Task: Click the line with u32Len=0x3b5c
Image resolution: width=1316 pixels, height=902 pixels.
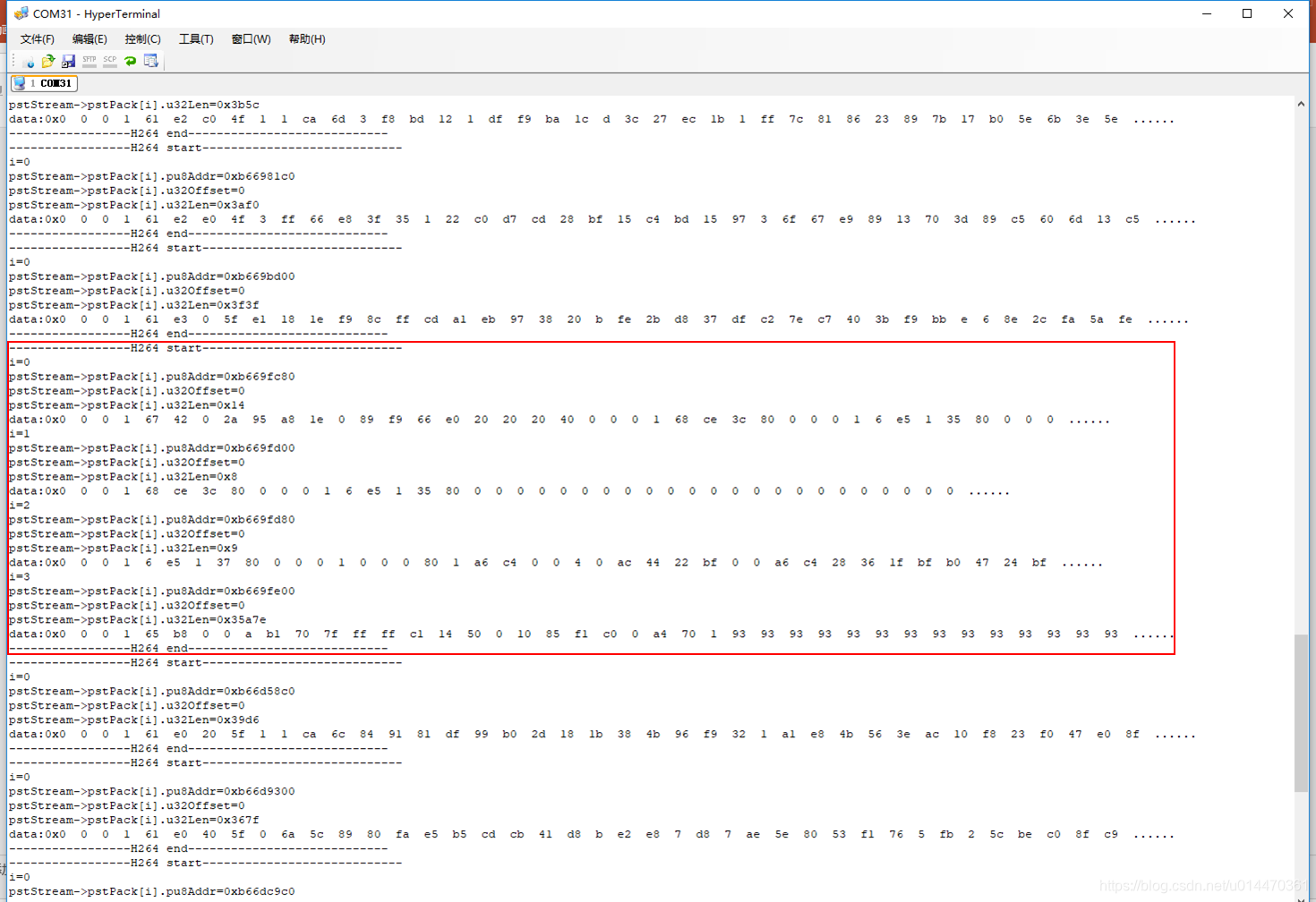Action: pyautogui.click(x=134, y=105)
